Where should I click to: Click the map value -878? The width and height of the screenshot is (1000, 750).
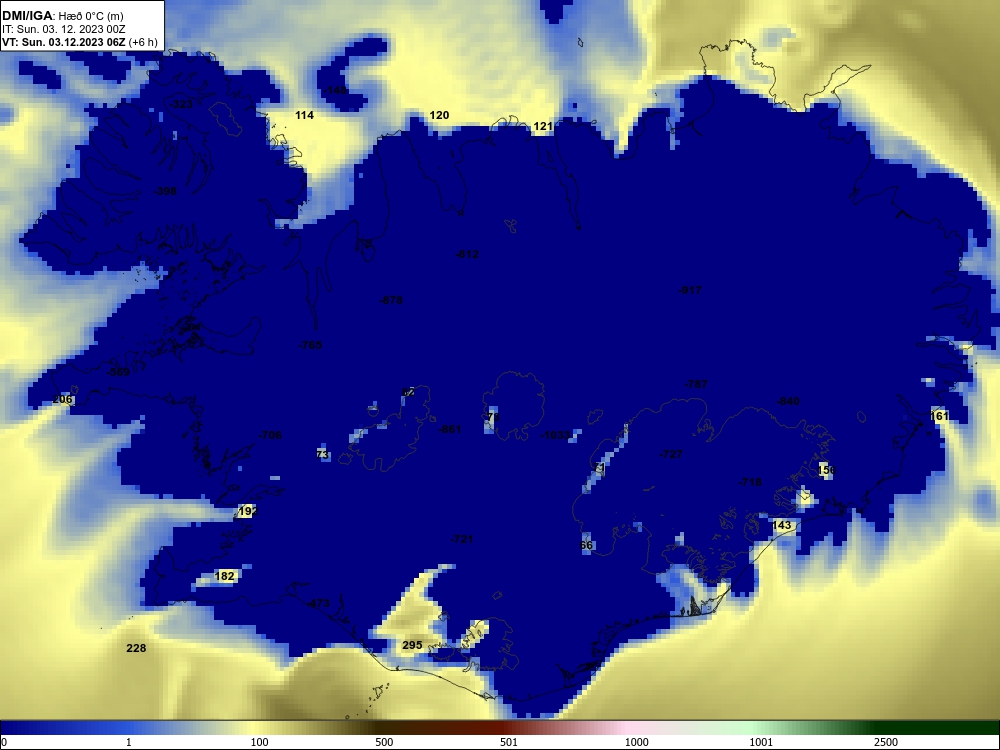(391, 300)
